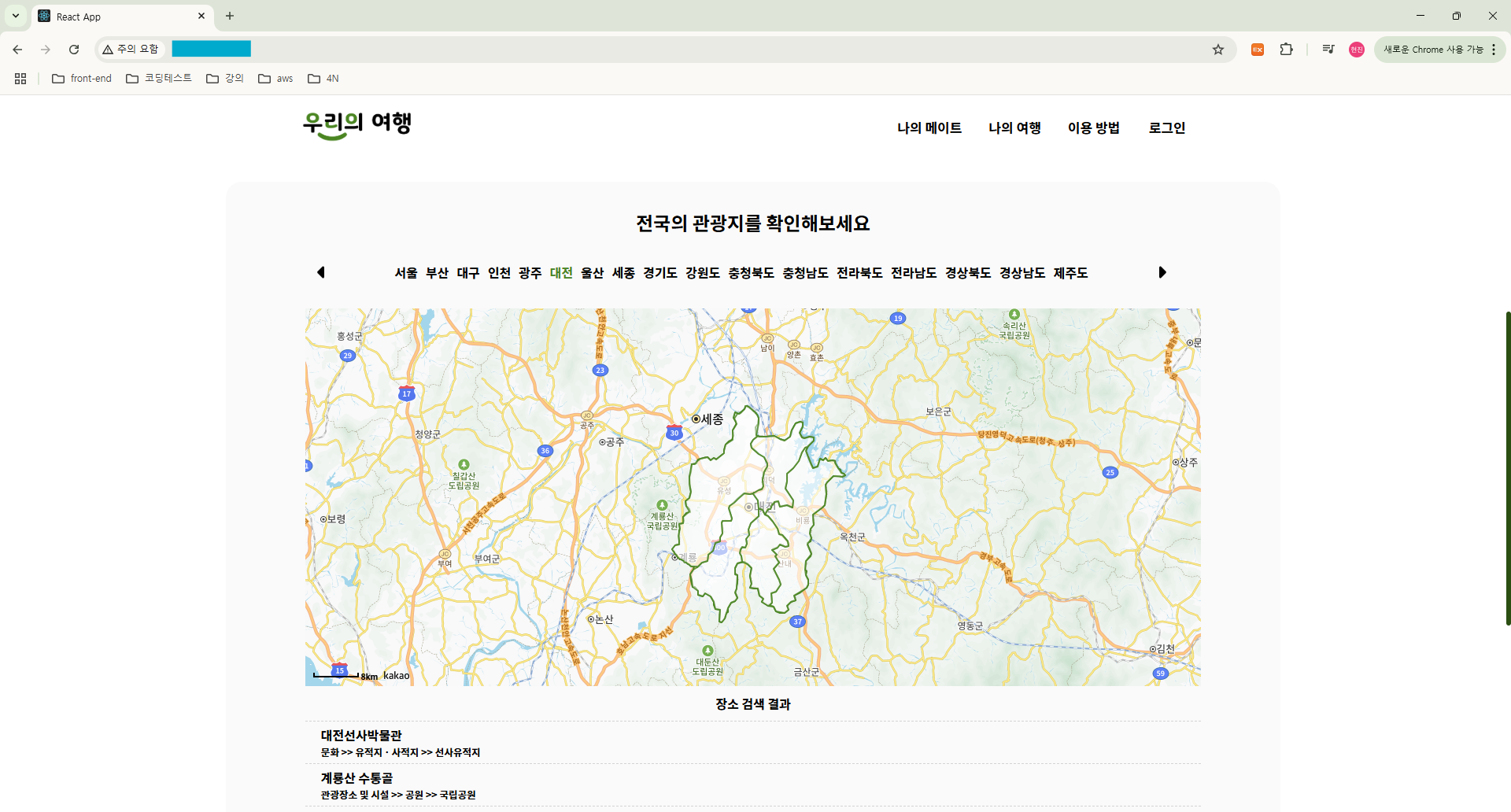This screenshot has height=812, width=1511.
Task: Reload the current page
Action: pyautogui.click(x=74, y=50)
